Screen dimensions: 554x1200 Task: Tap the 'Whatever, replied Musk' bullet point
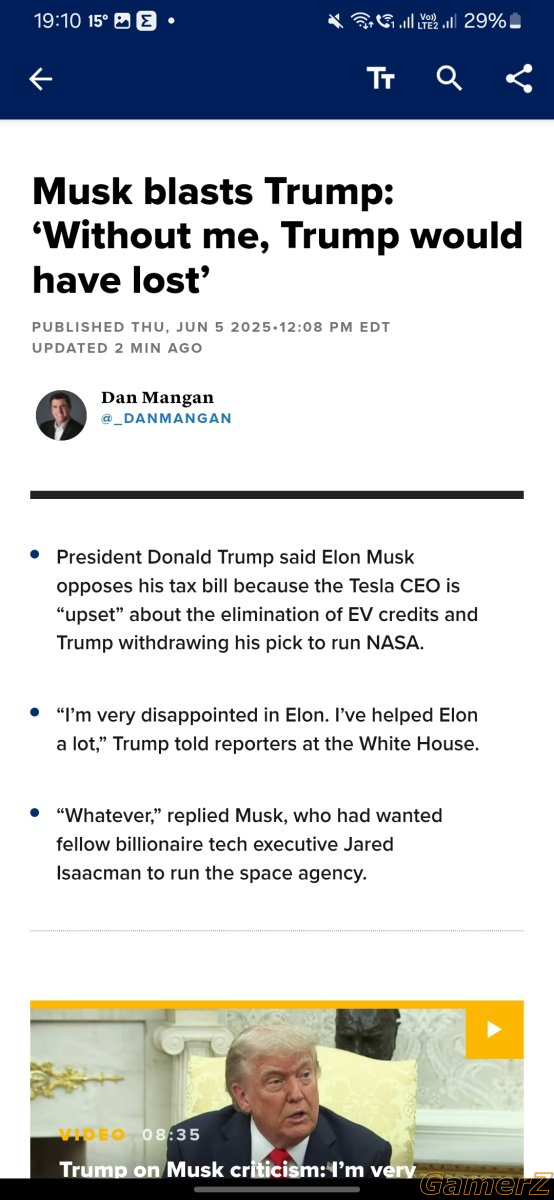[x=249, y=844]
